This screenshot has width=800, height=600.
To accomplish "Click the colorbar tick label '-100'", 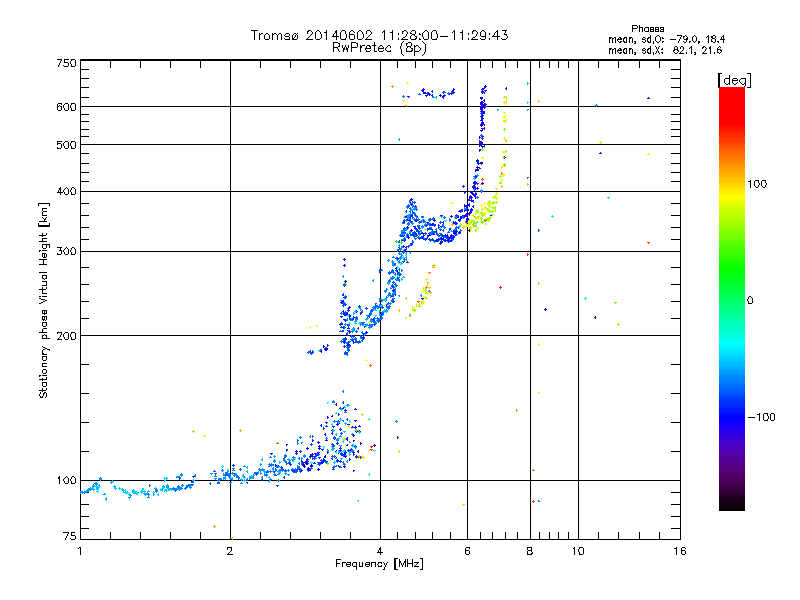I will click(761, 417).
